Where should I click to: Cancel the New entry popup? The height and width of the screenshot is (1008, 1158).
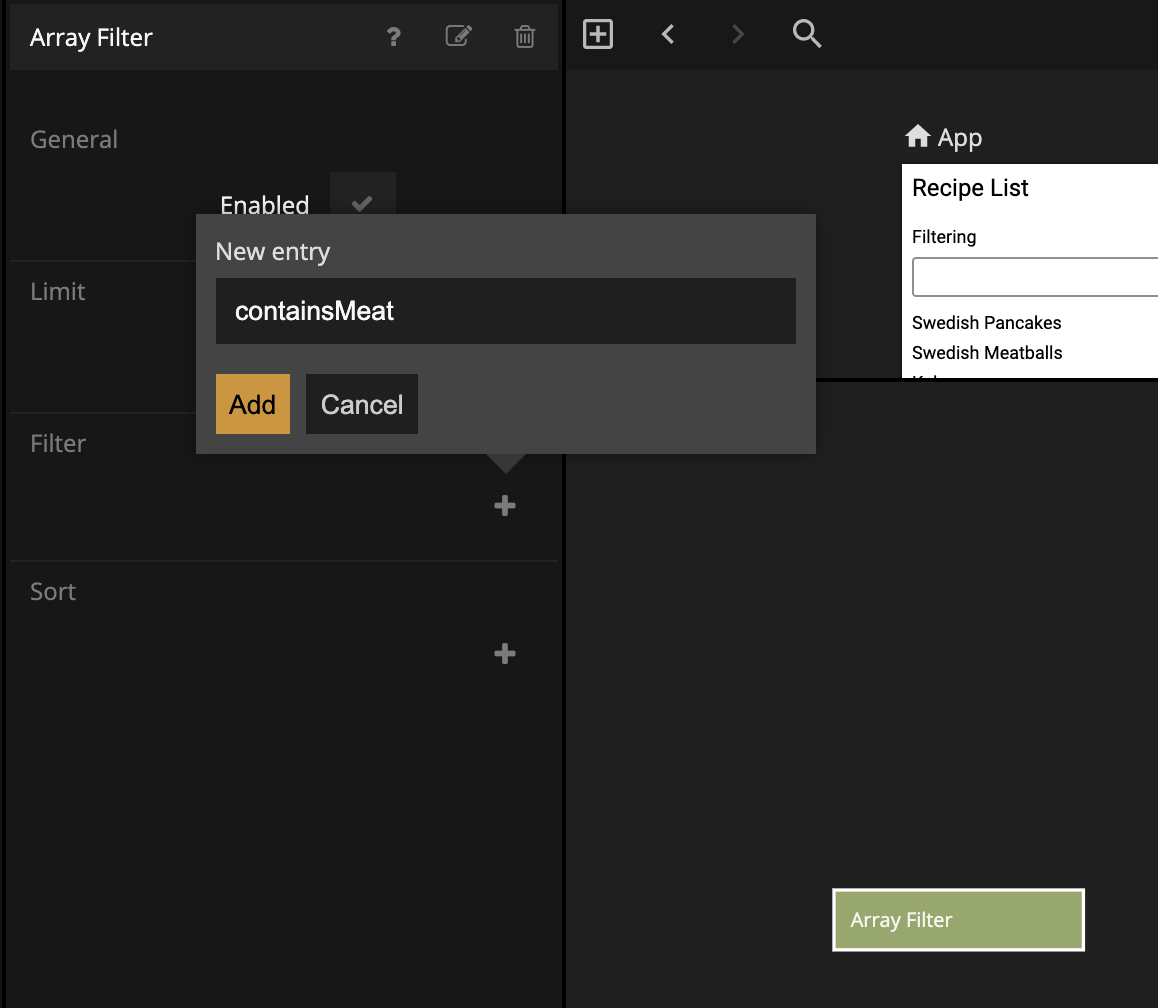pyautogui.click(x=361, y=404)
